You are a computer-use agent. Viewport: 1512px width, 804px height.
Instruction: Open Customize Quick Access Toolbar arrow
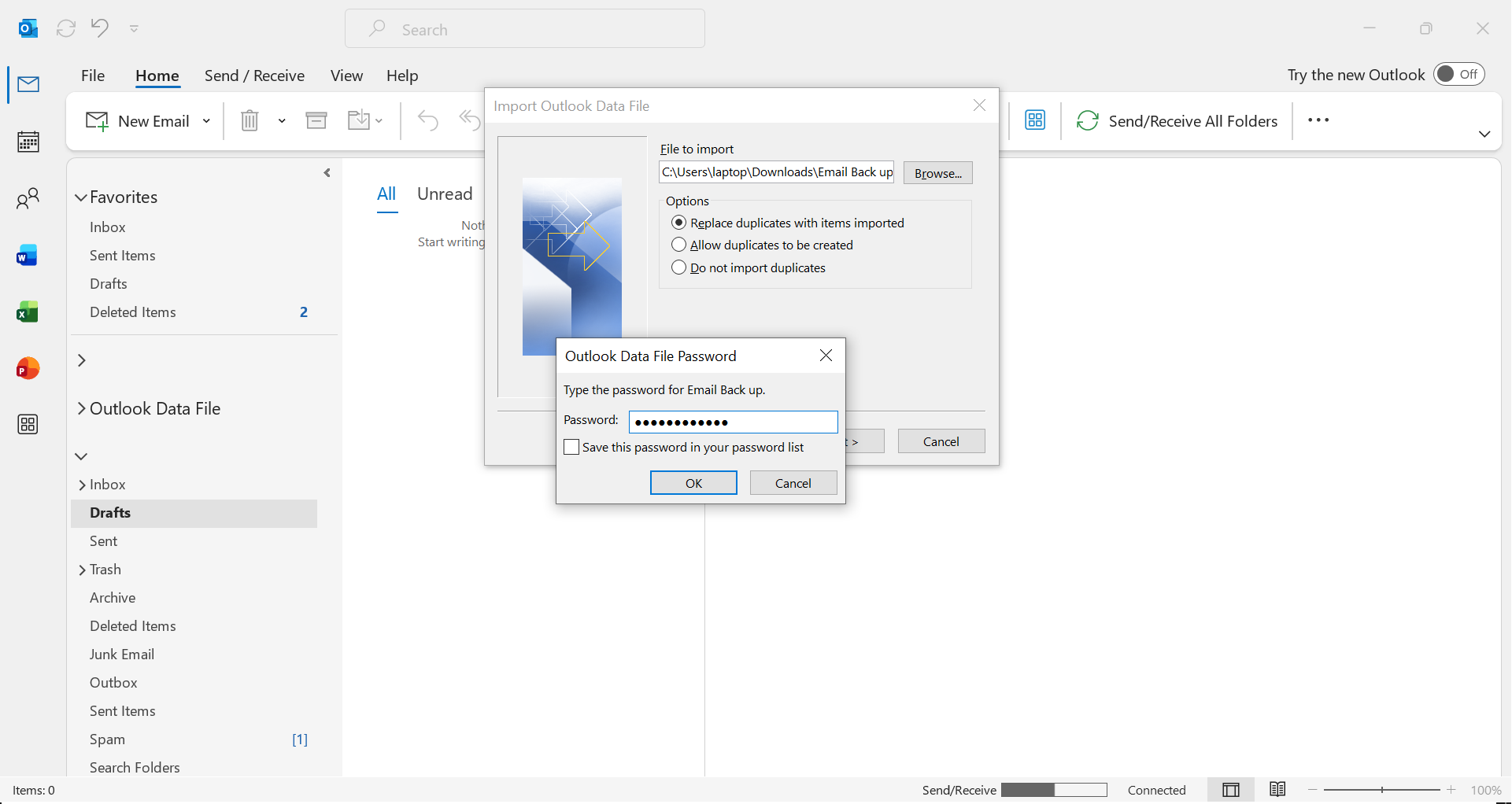pos(135,29)
